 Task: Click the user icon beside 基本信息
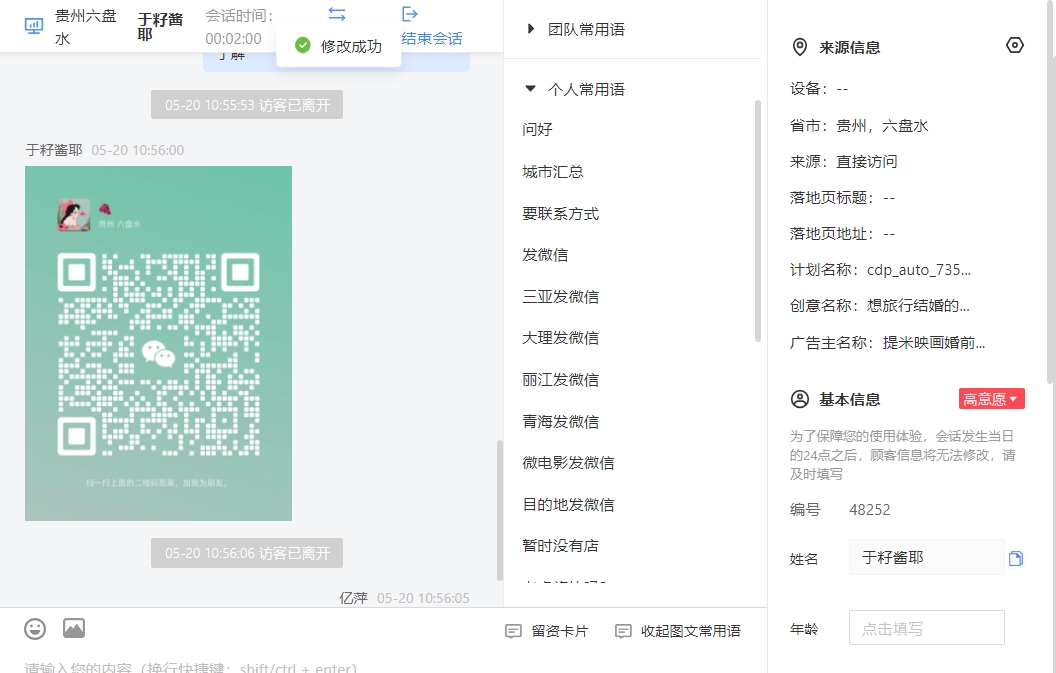[x=799, y=399]
